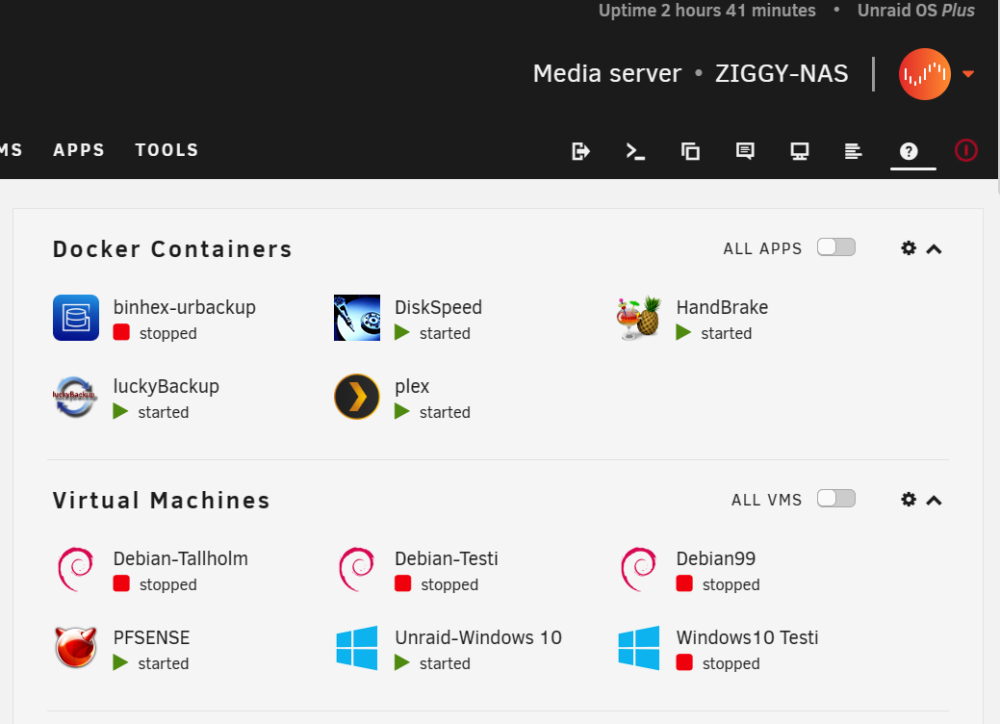1000x724 pixels.
Task: Open the feedback speech bubble icon
Action: [745, 151]
